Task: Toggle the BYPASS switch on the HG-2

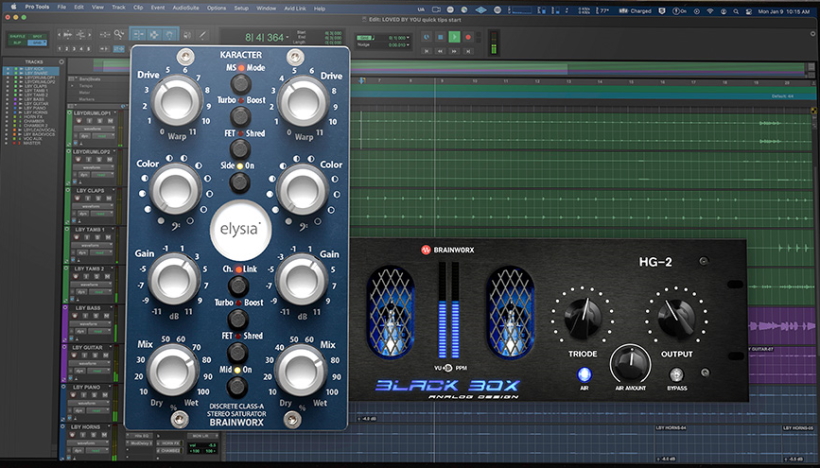Action: [676, 374]
